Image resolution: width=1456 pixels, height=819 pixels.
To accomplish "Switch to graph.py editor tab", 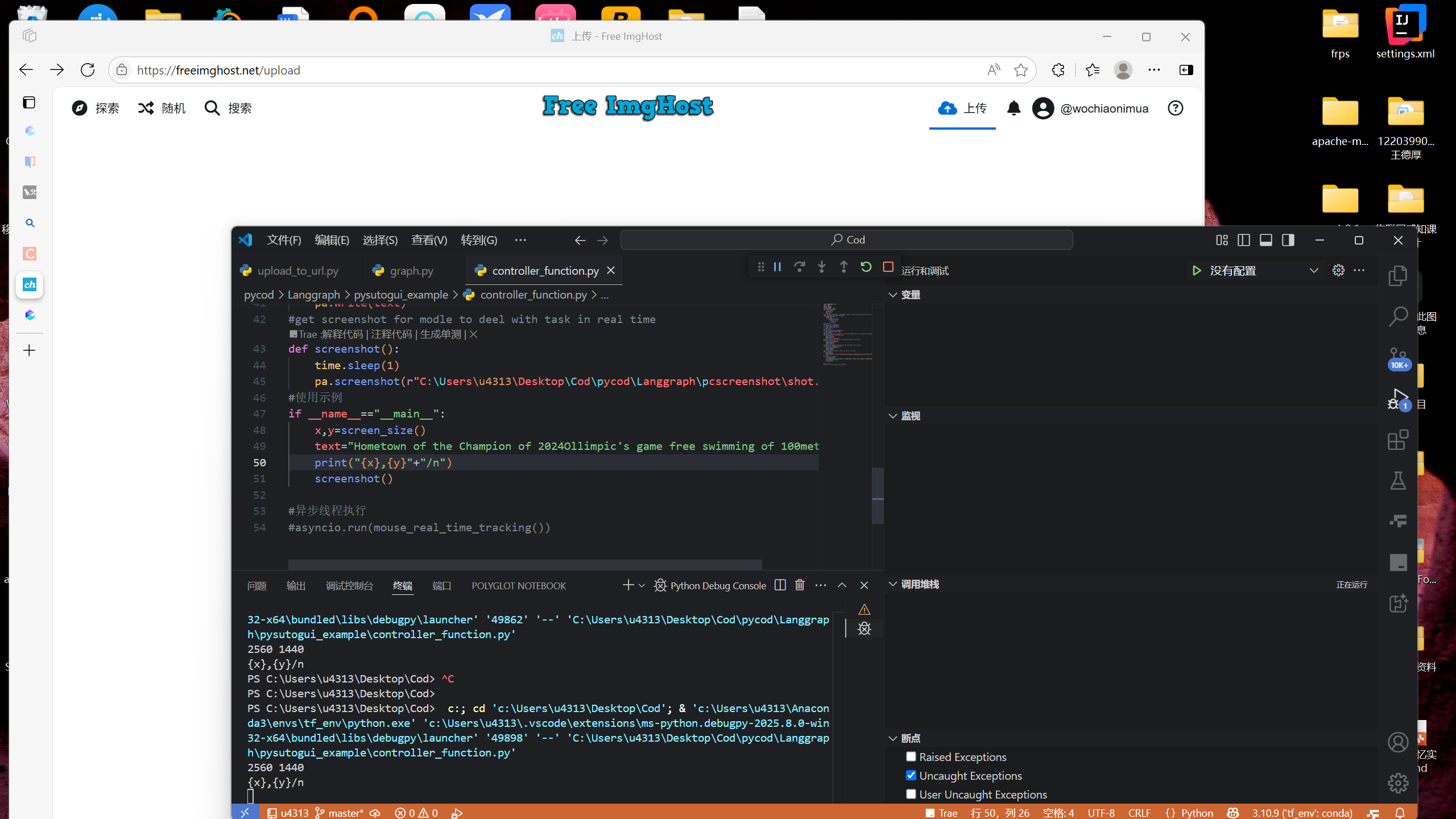I will tap(412, 271).
